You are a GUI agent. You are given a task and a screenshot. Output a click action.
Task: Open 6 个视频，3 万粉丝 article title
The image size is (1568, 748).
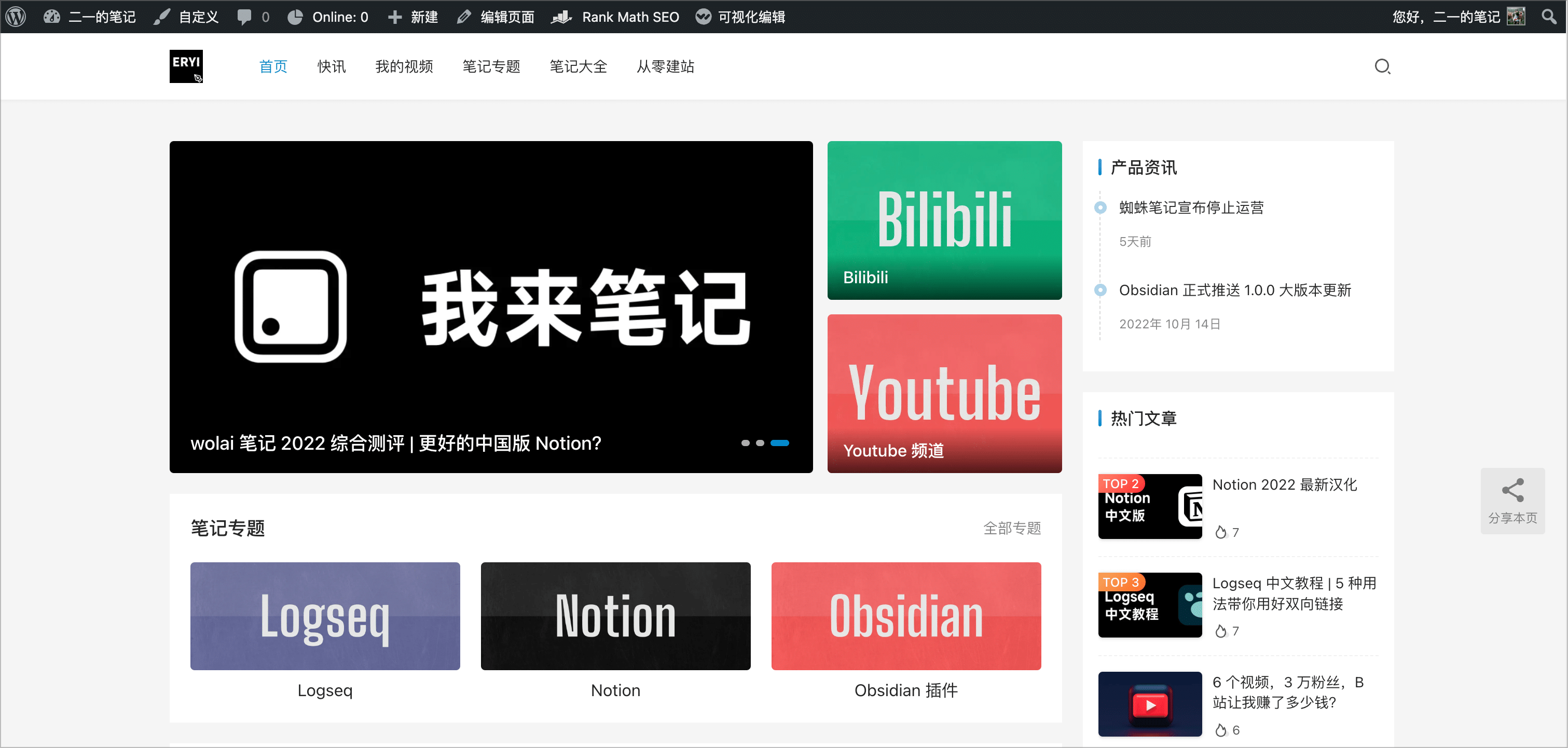(x=1288, y=692)
